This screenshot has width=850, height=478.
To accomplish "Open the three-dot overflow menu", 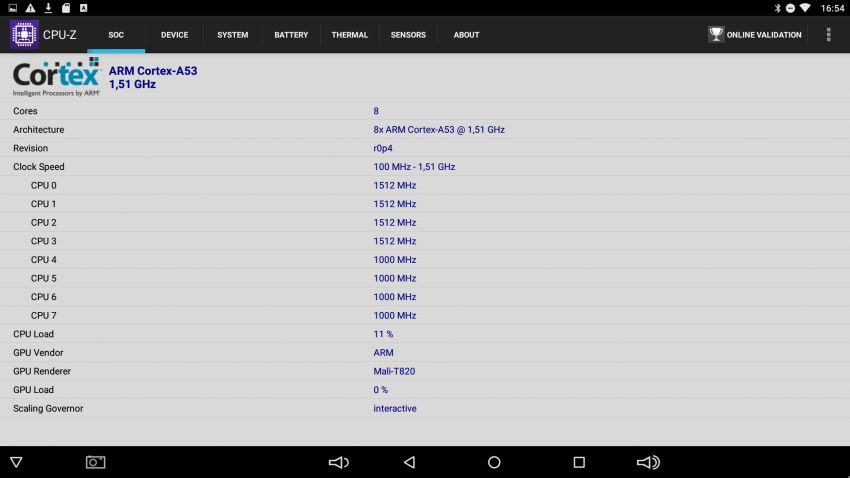I will click(828, 35).
